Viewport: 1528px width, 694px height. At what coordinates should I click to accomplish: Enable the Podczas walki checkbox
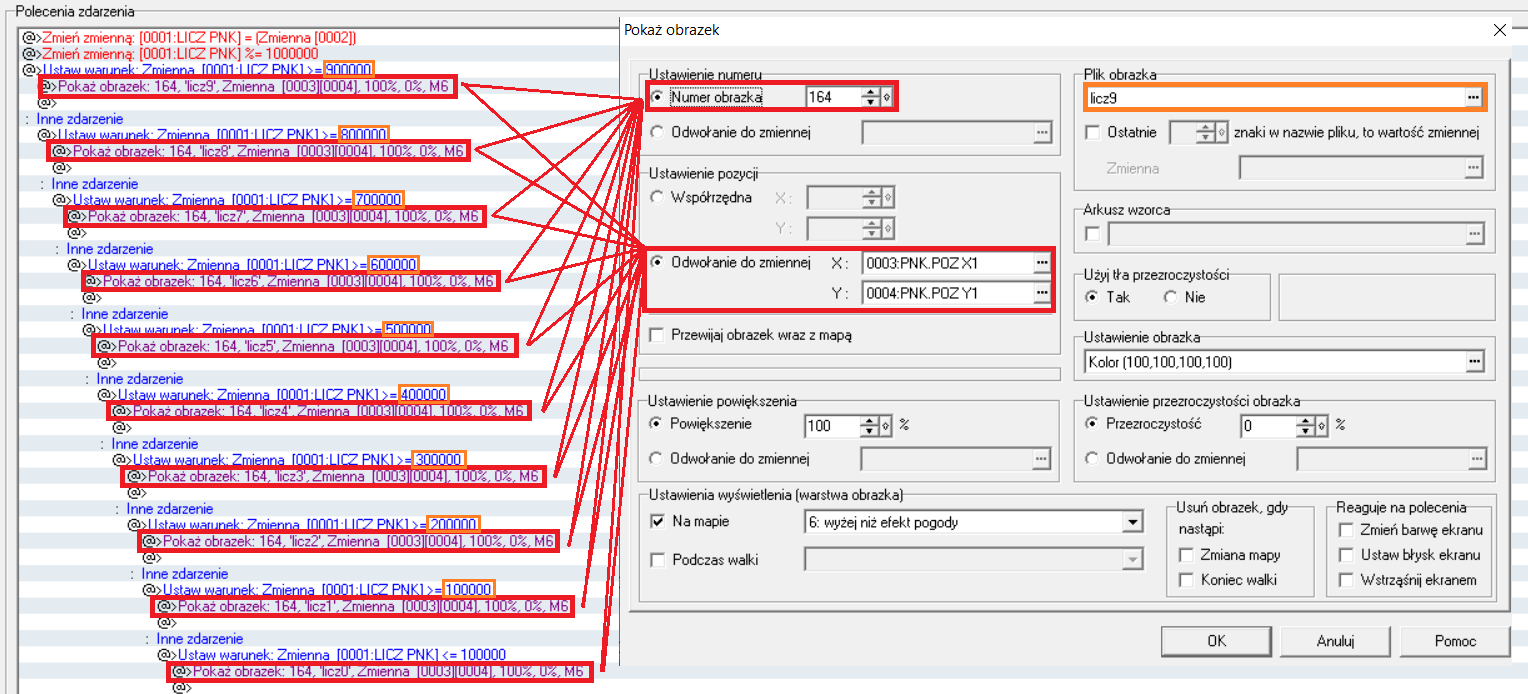click(657, 560)
